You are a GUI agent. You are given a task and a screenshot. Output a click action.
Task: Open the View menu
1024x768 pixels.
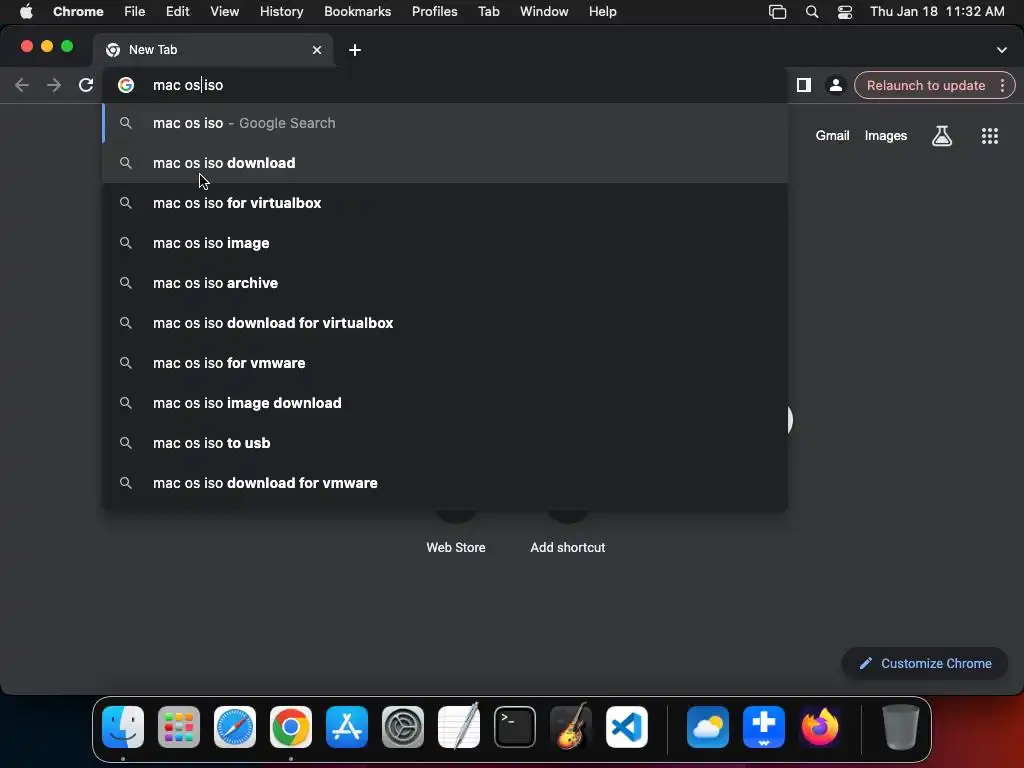[x=224, y=12]
